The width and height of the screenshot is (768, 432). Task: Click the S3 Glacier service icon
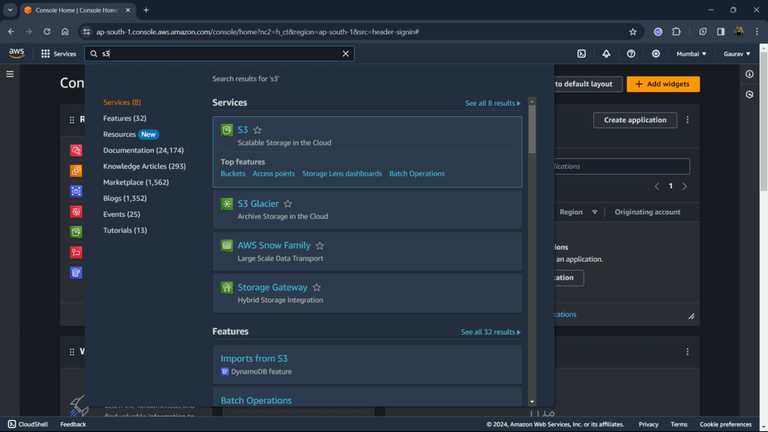(226, 204)
